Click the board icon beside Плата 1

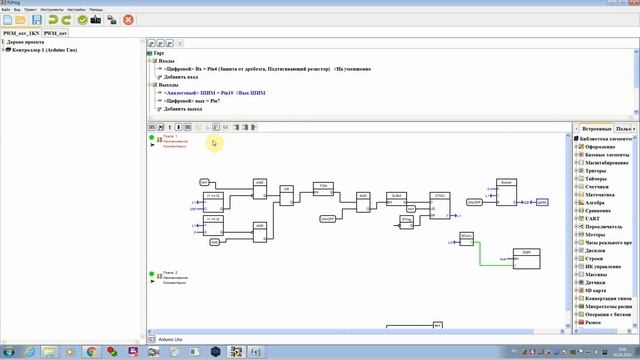[x=160, y=140]
